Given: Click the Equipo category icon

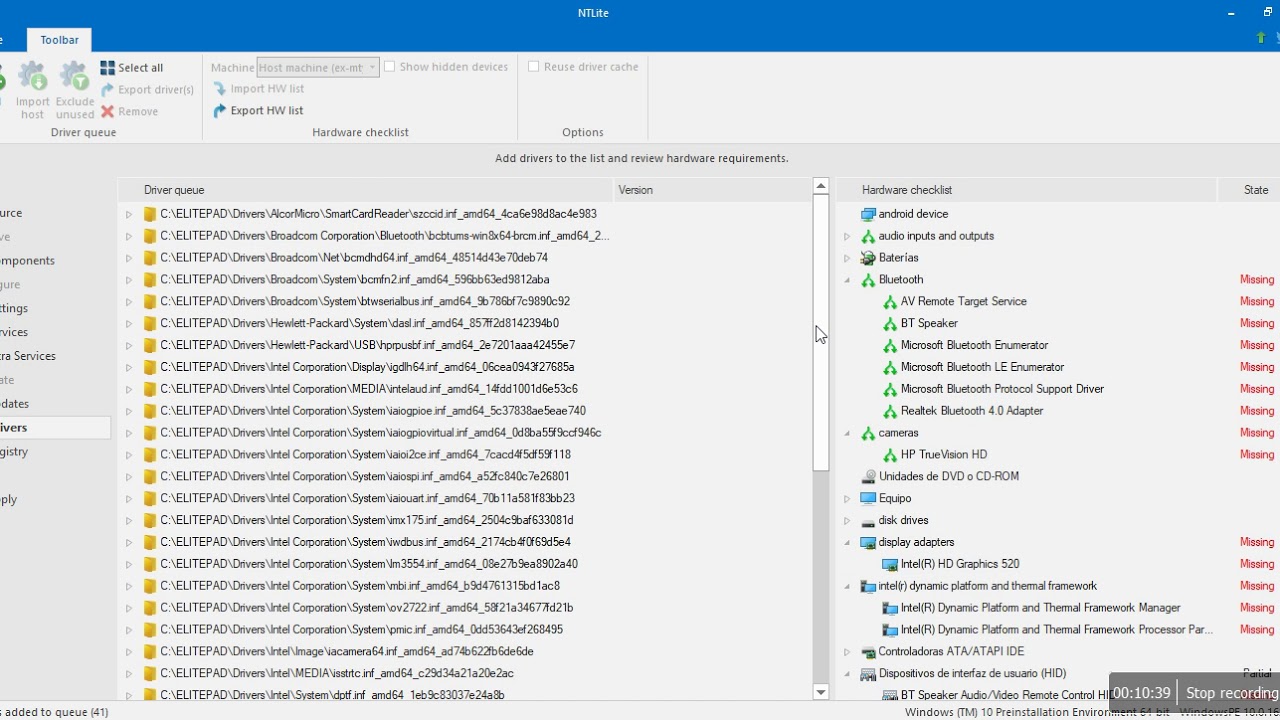Looking at the screenshot, I should tap(868, 498).
